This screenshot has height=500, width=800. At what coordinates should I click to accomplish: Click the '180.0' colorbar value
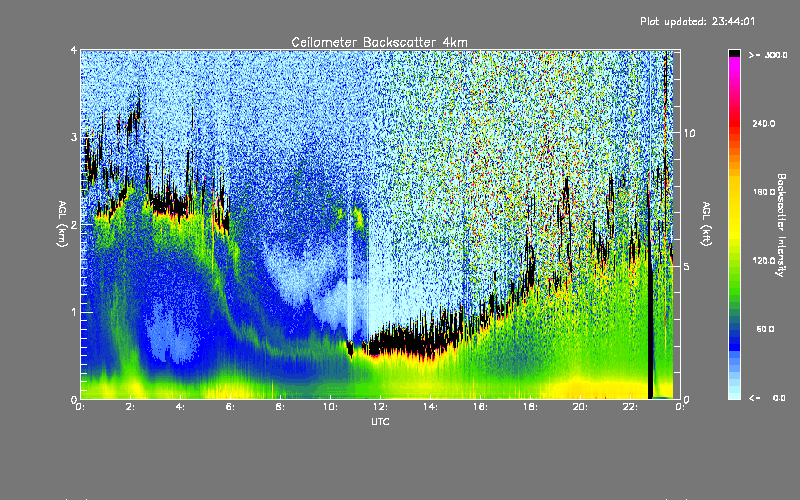[x=764, y=192]
